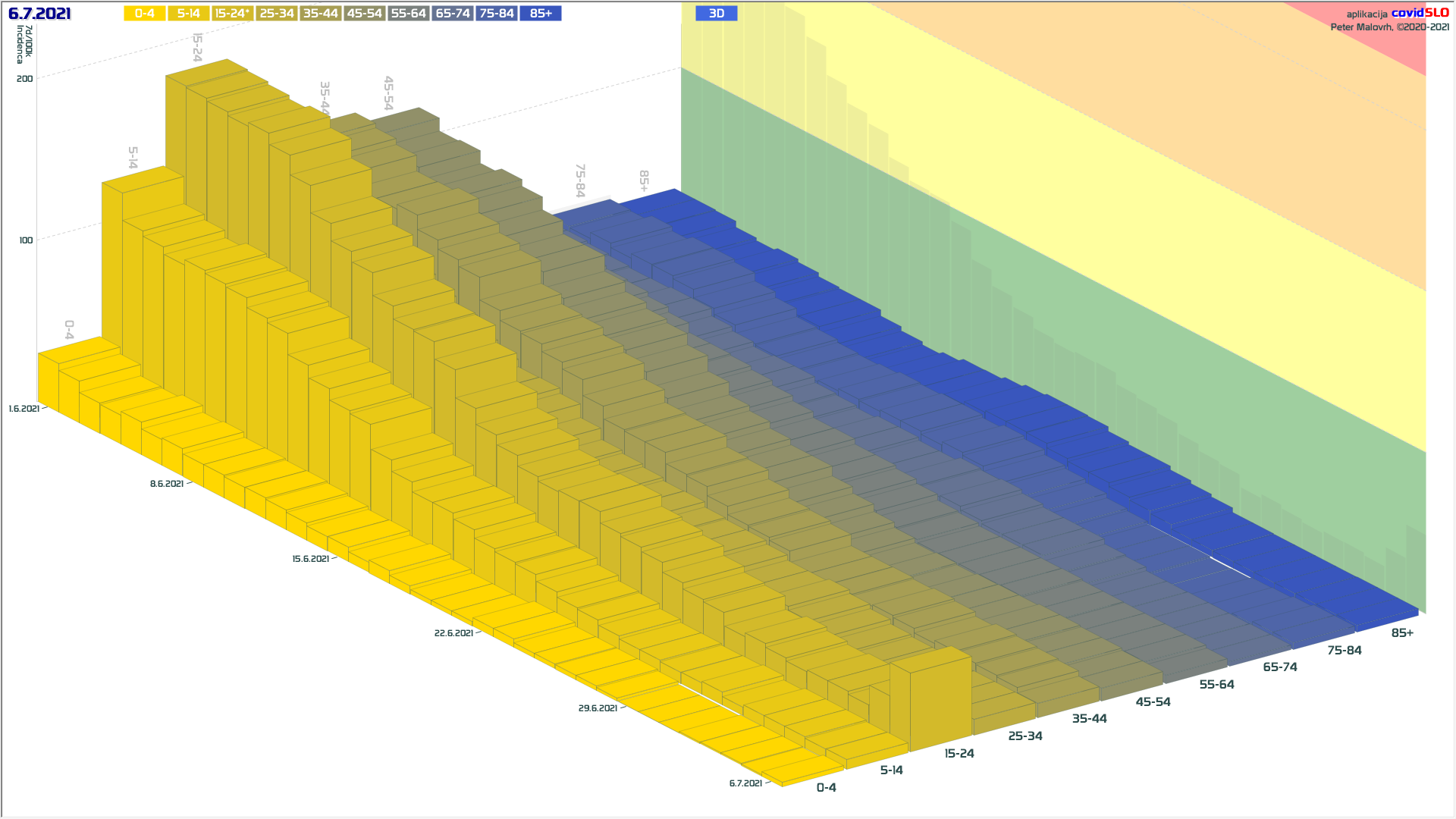Viewport: 1456px width, 819px height.
Task: Toggle the 85+ age group legend button
Action: pos(540,14)
